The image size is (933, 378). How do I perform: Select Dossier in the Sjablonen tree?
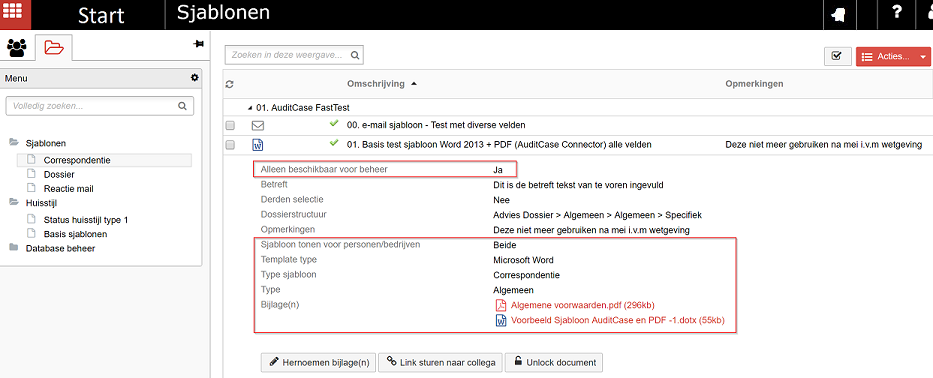(59, 174)
